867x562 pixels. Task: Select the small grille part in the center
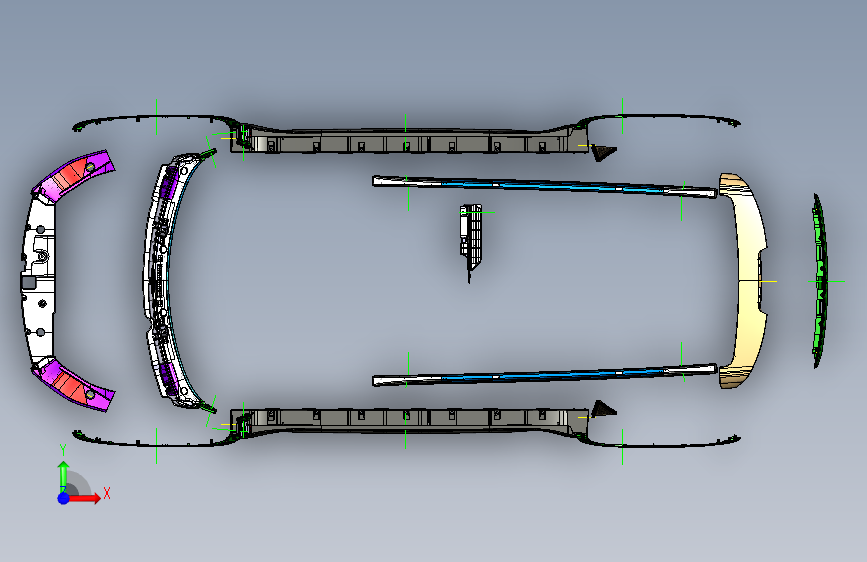471,241
